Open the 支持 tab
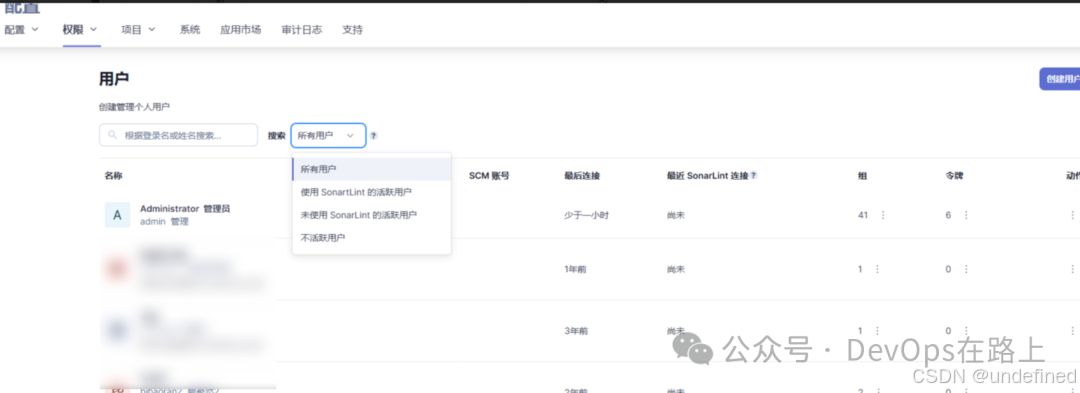The image size is (1080, 393). tap(352, 30)
